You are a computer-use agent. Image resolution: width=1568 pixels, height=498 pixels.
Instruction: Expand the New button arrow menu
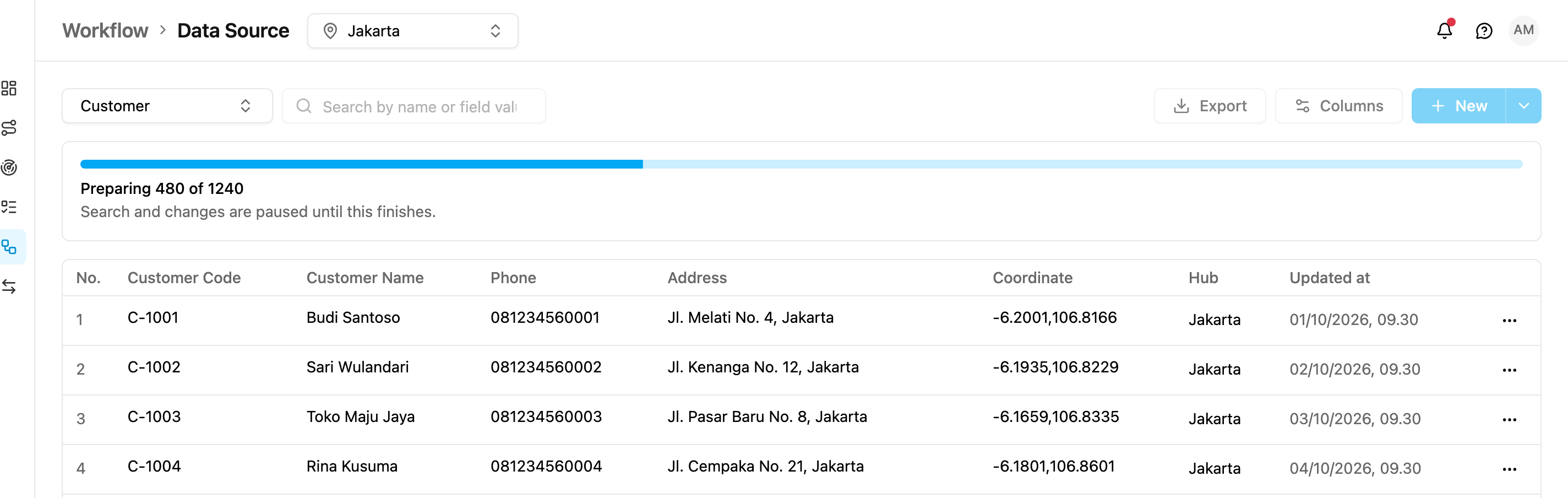click(x=1523, y=106)
